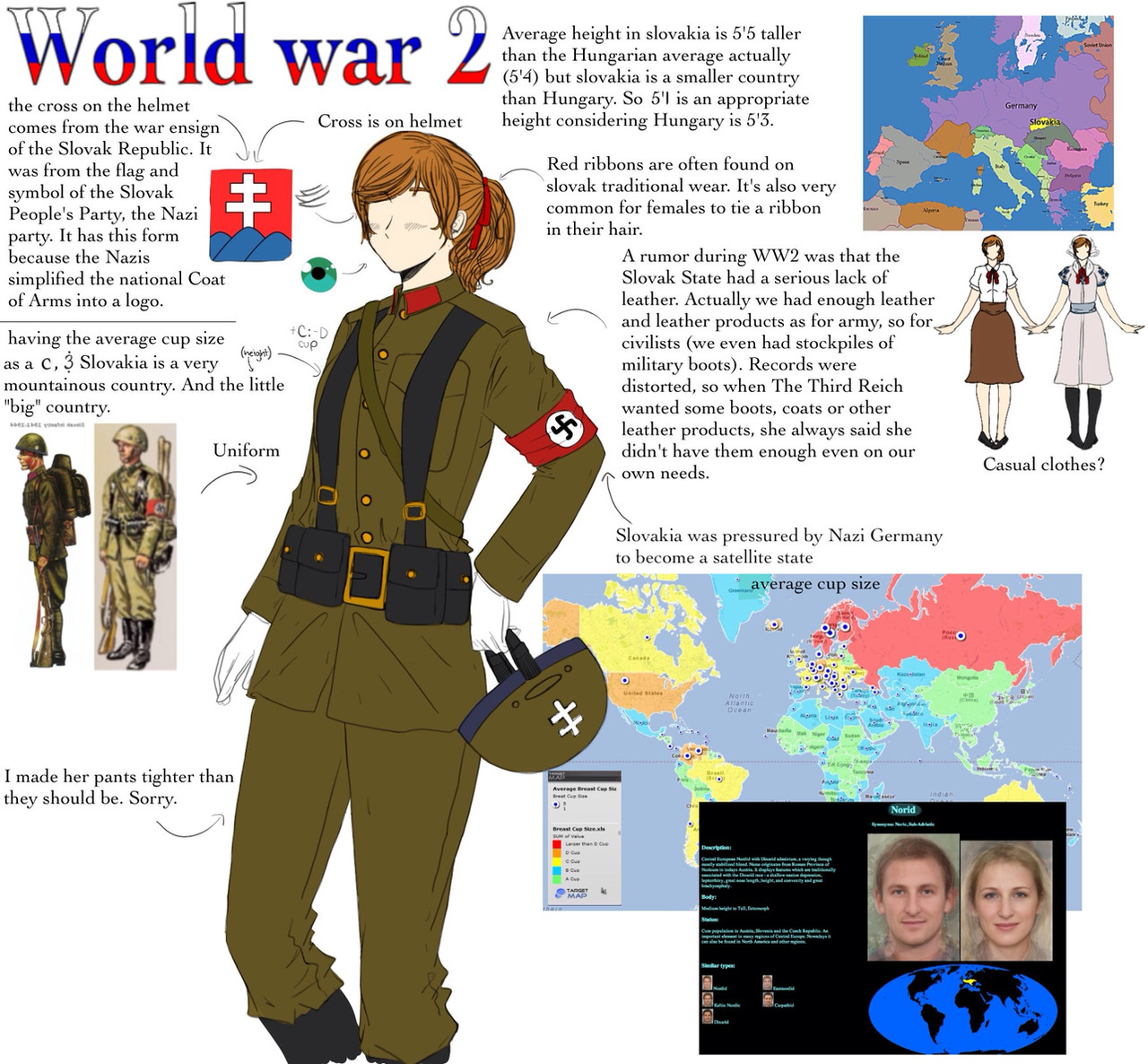Click the 'Average height in slovakia' paragraph
Screen dimensions: 1148x1064
click(x=656, y=77)
